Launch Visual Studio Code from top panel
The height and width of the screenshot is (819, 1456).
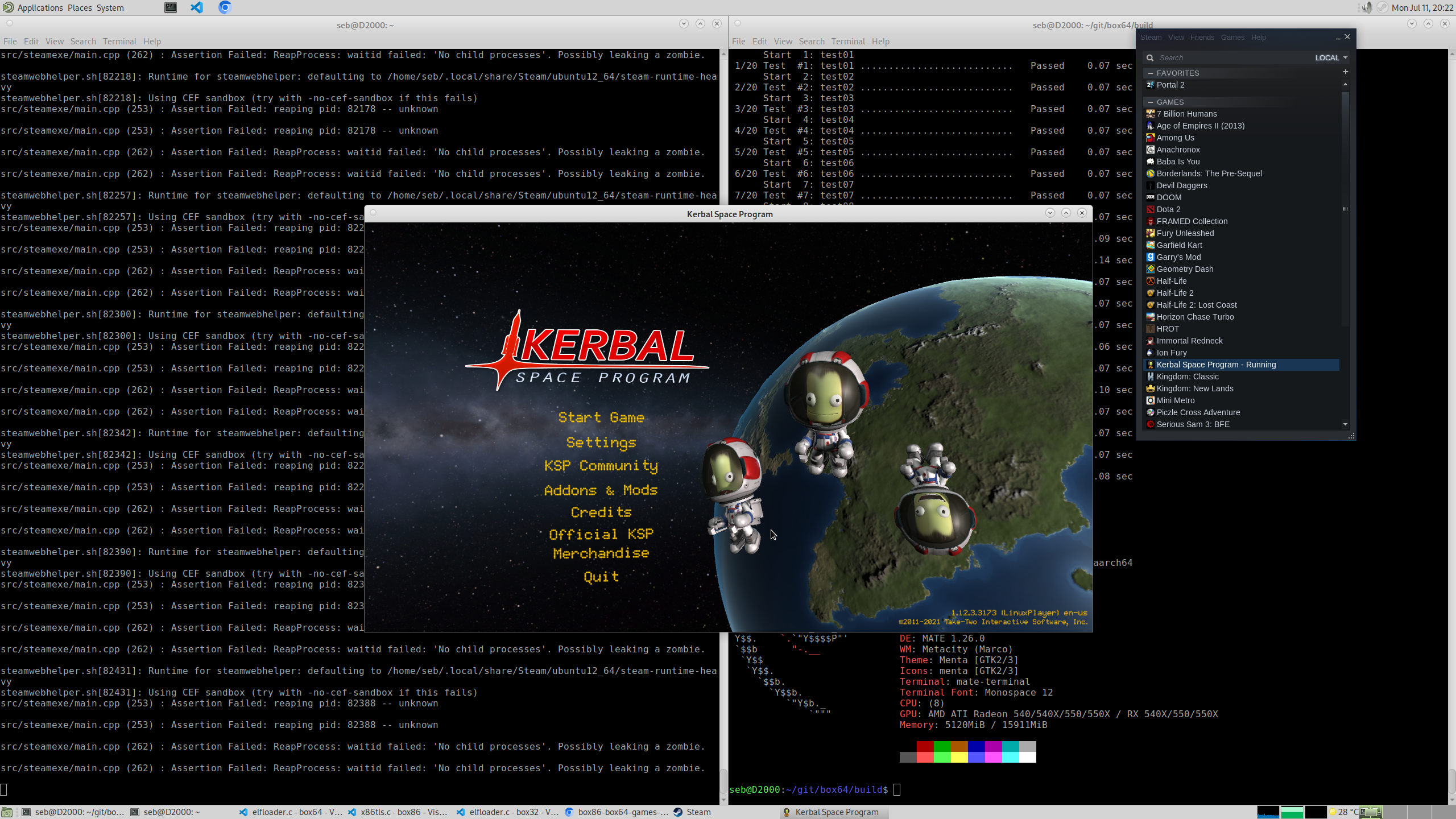point(197,7)
